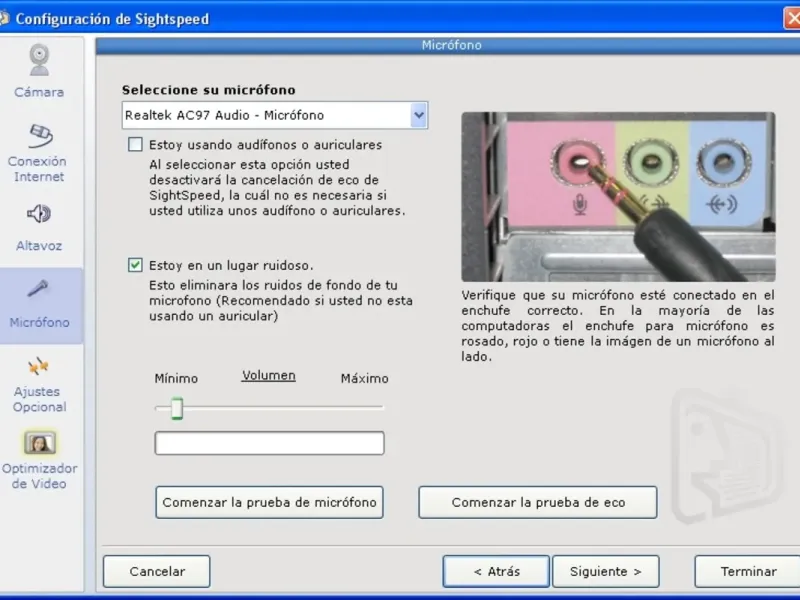The width and height of the screenshot is (800, 600).
Task: Click the Terminar button
Action: click(x=748, y=571)
